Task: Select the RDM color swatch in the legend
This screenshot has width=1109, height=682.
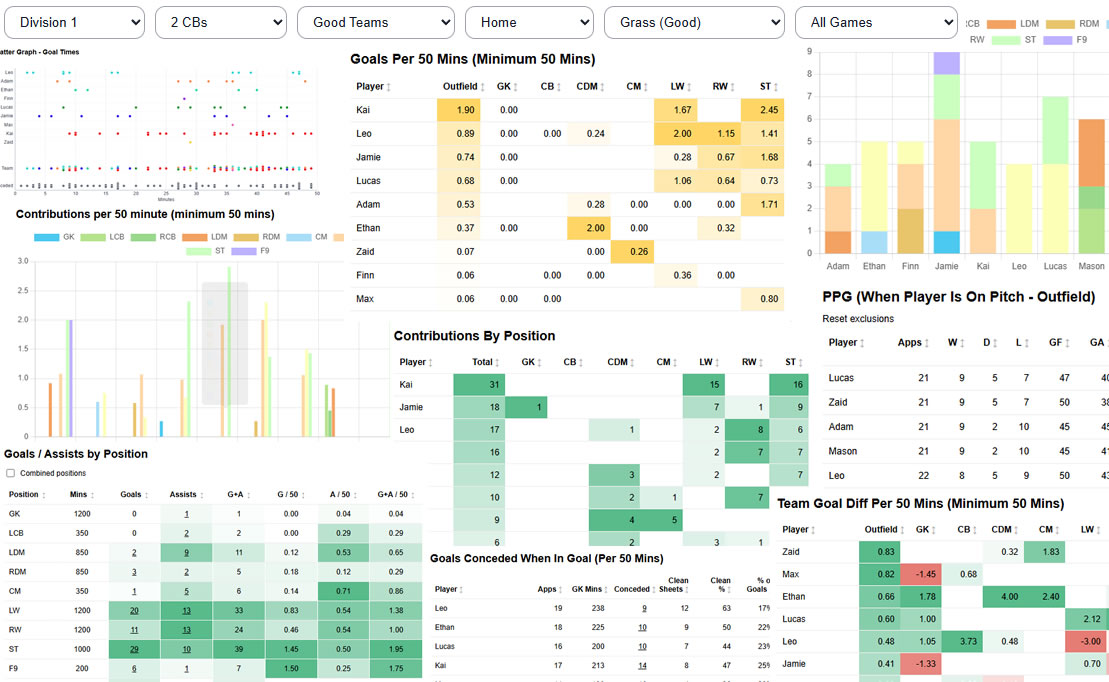Action: [245, 236]
